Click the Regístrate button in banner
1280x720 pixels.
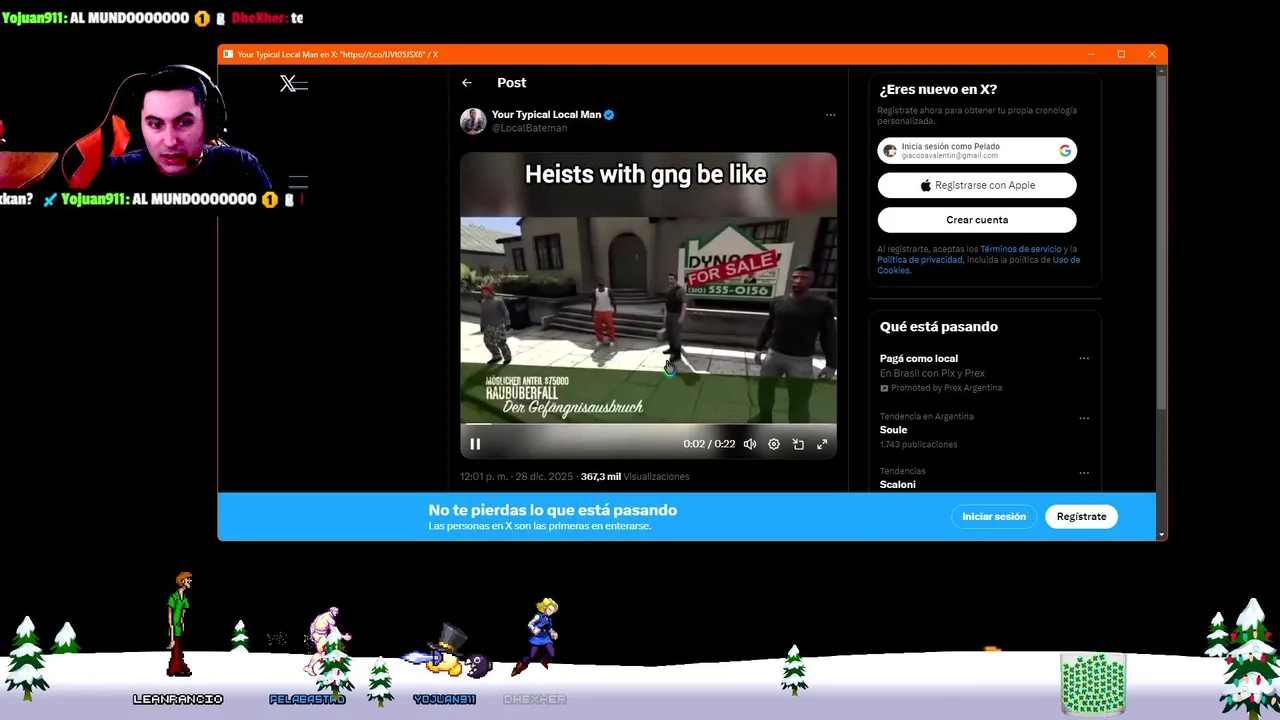pos(1081,517)
